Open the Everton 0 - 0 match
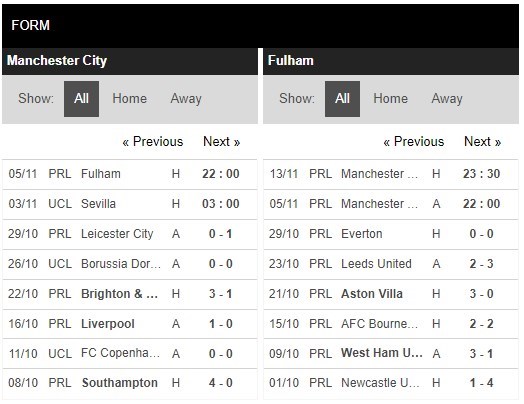 (x=391, y=234)
